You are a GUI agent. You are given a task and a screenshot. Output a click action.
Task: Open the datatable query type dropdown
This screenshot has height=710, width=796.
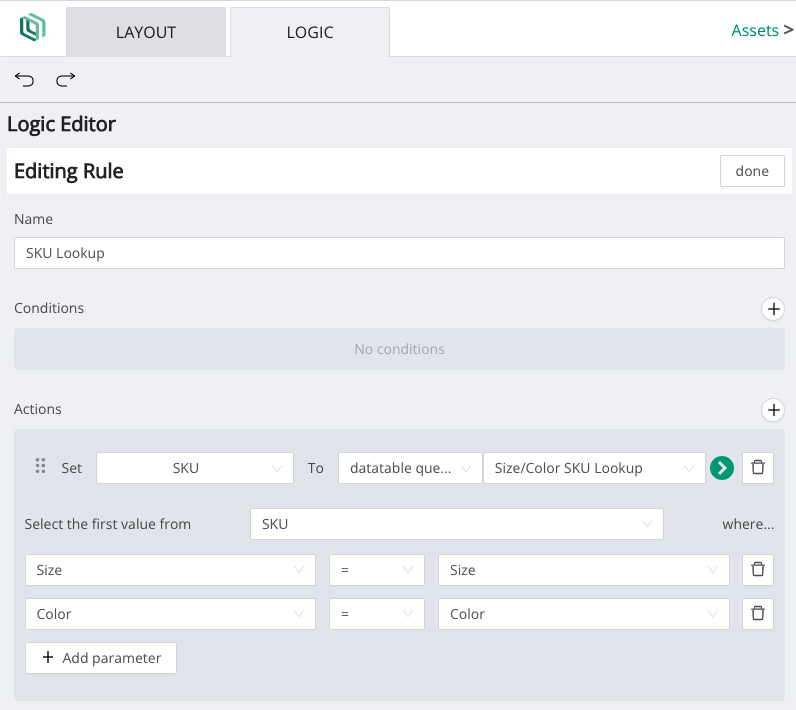(x=410, y=468)
